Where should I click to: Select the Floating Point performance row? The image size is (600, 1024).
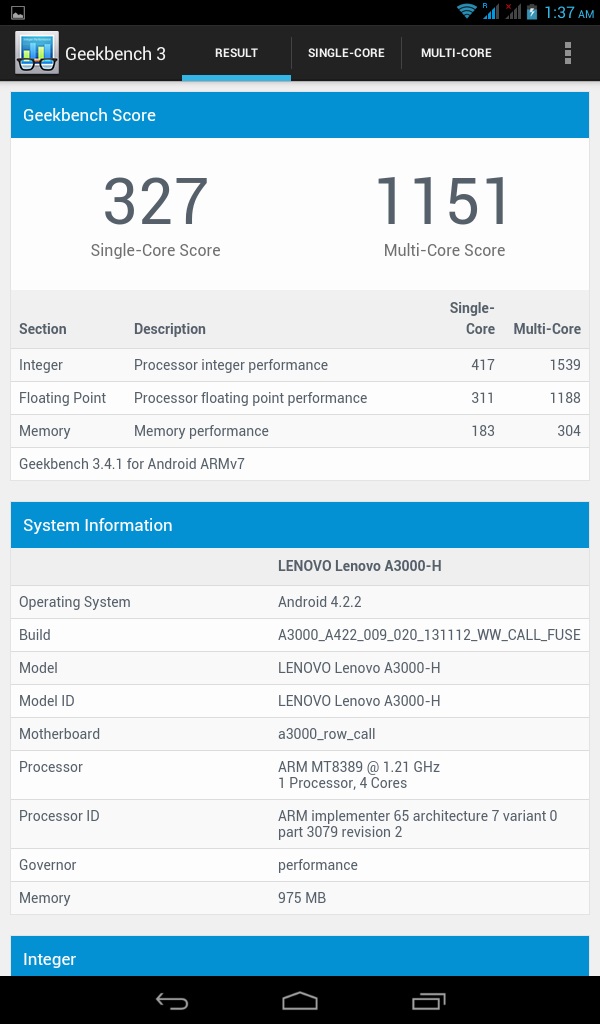(x=300, y=398)
